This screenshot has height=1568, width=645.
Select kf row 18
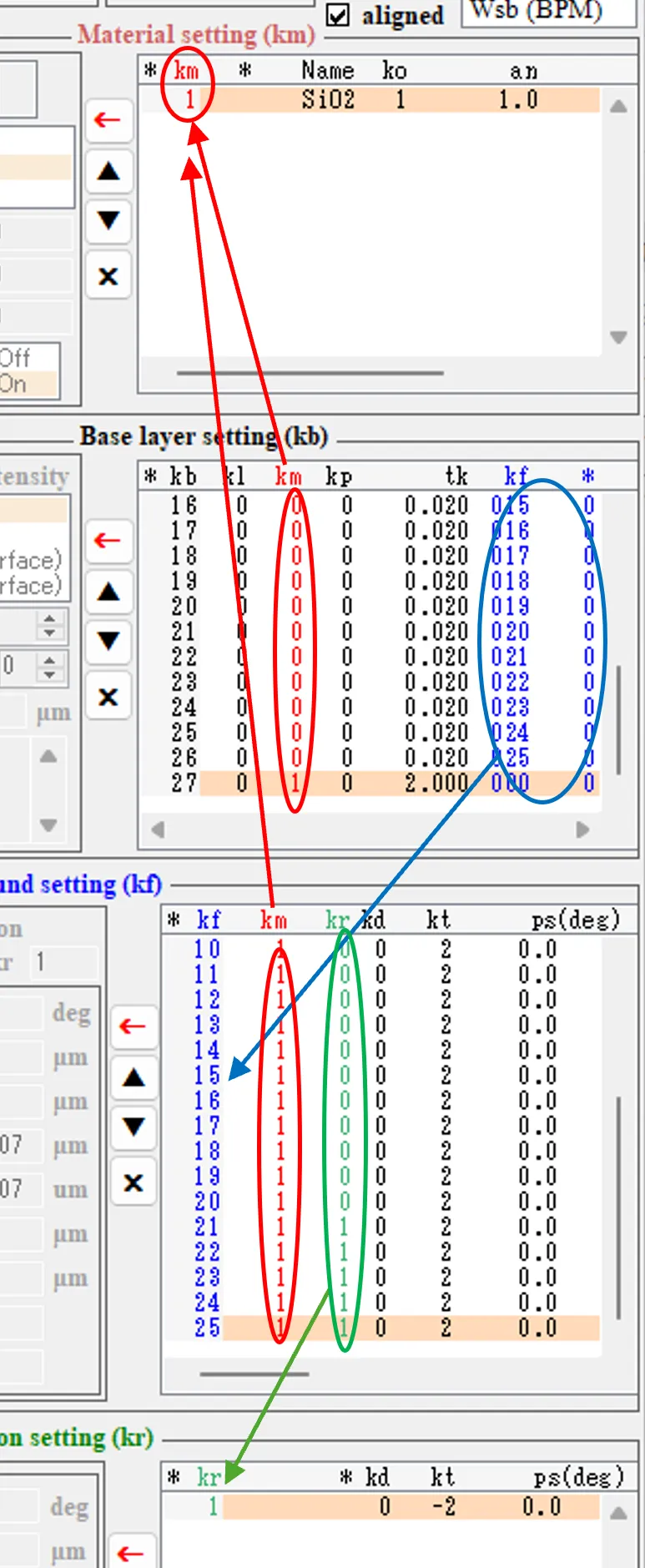click(383, 1151)
